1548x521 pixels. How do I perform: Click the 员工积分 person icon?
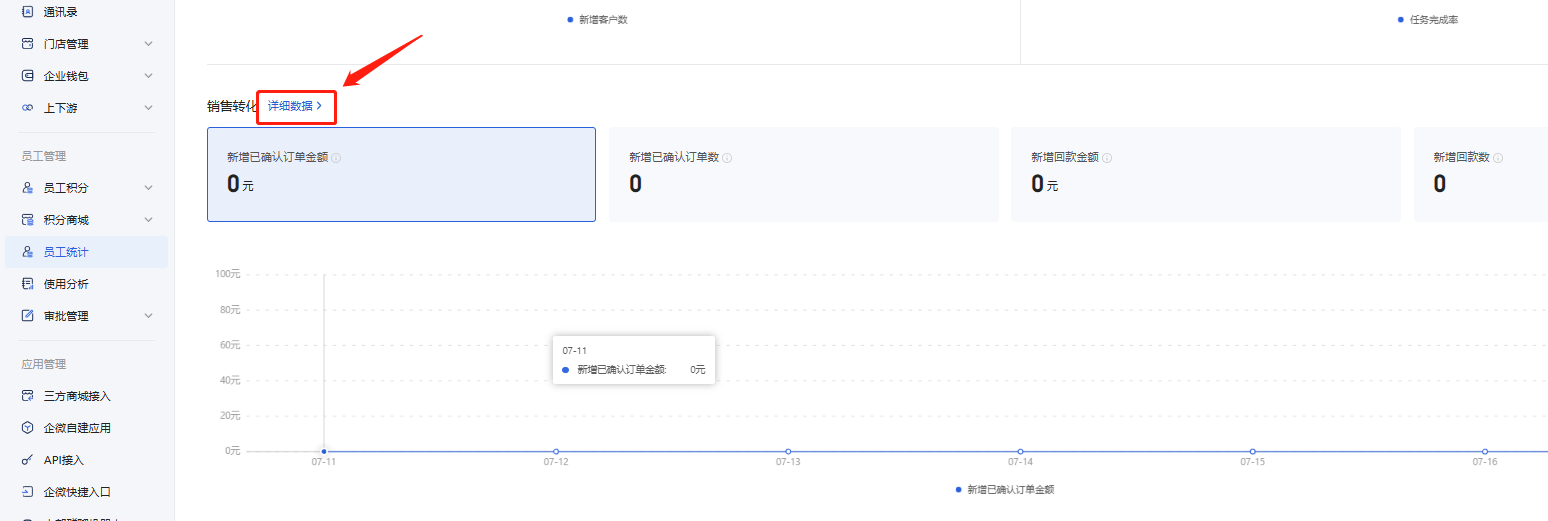(28, 188)
